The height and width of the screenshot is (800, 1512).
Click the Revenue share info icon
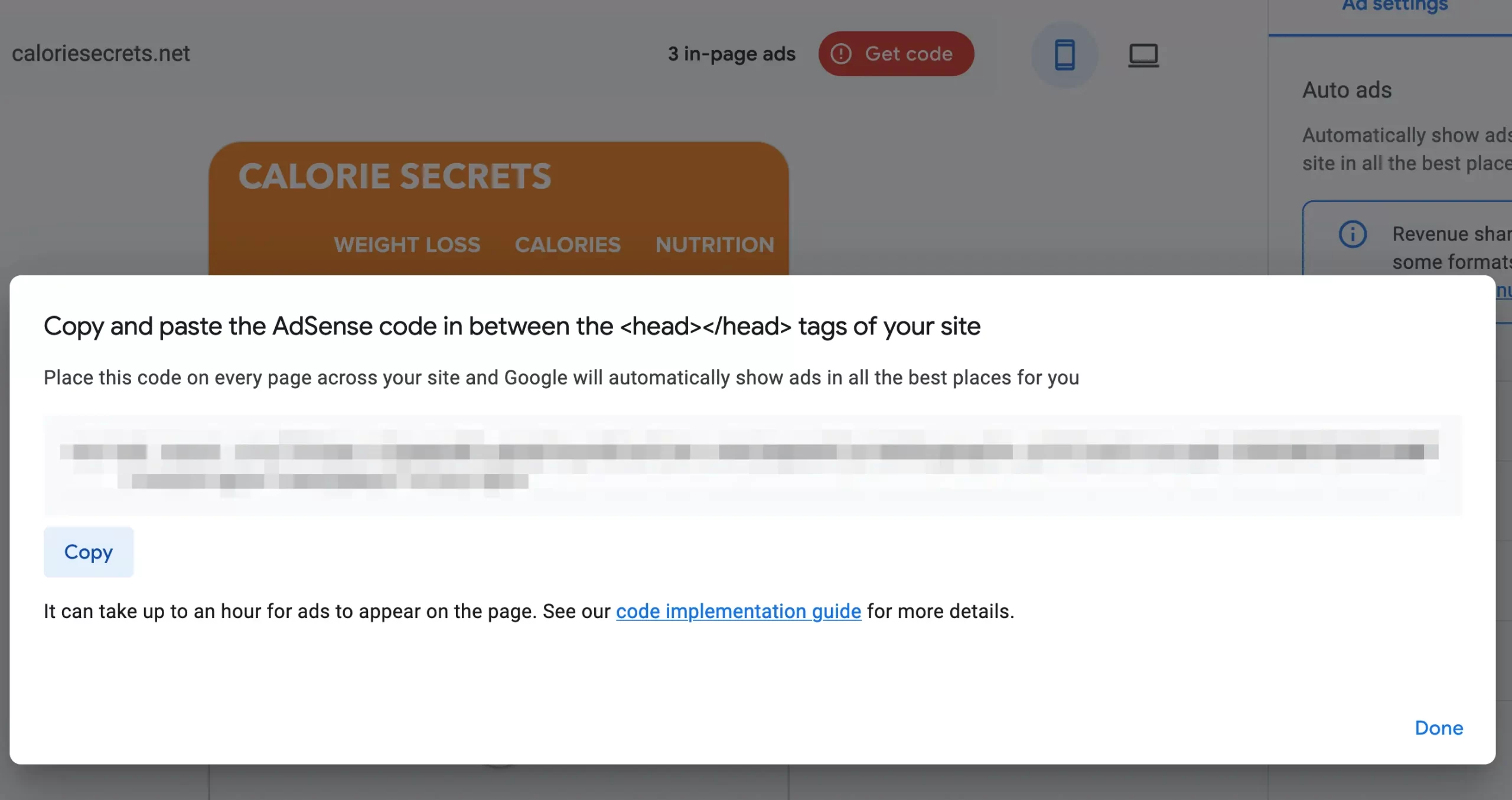1352,234
